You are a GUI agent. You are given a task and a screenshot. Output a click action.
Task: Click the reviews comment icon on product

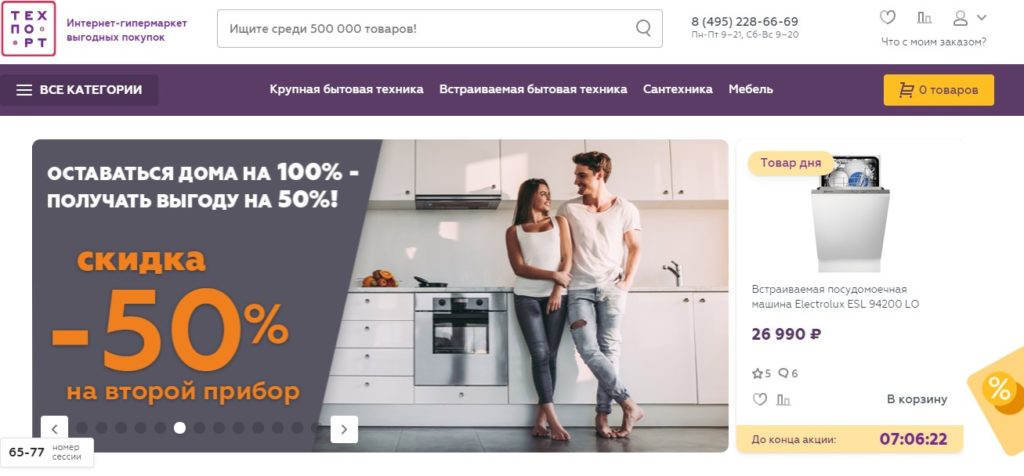[x=783, y=373]
